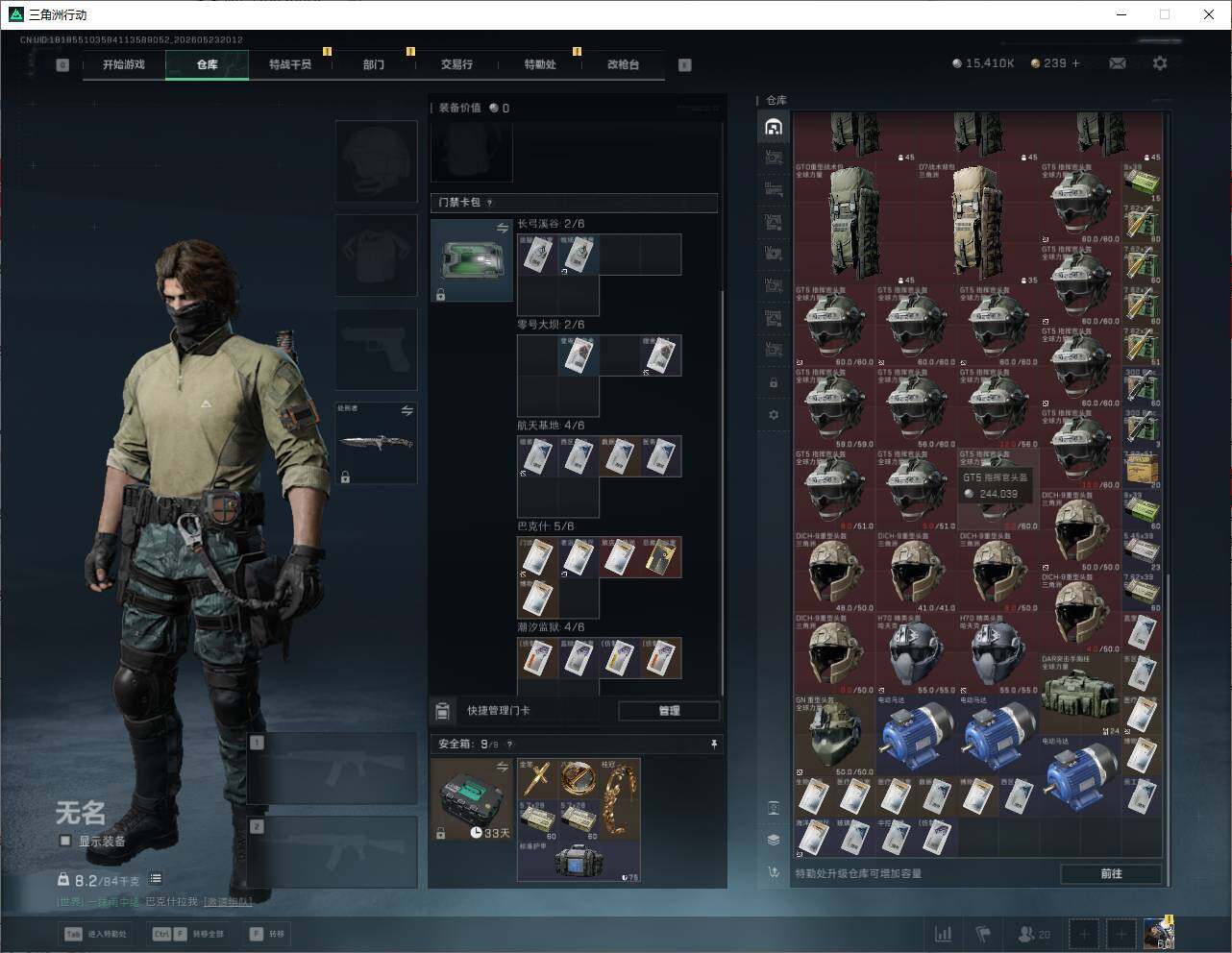Click the left navigation arrow before 开始游戏

[x=62, y=65]
